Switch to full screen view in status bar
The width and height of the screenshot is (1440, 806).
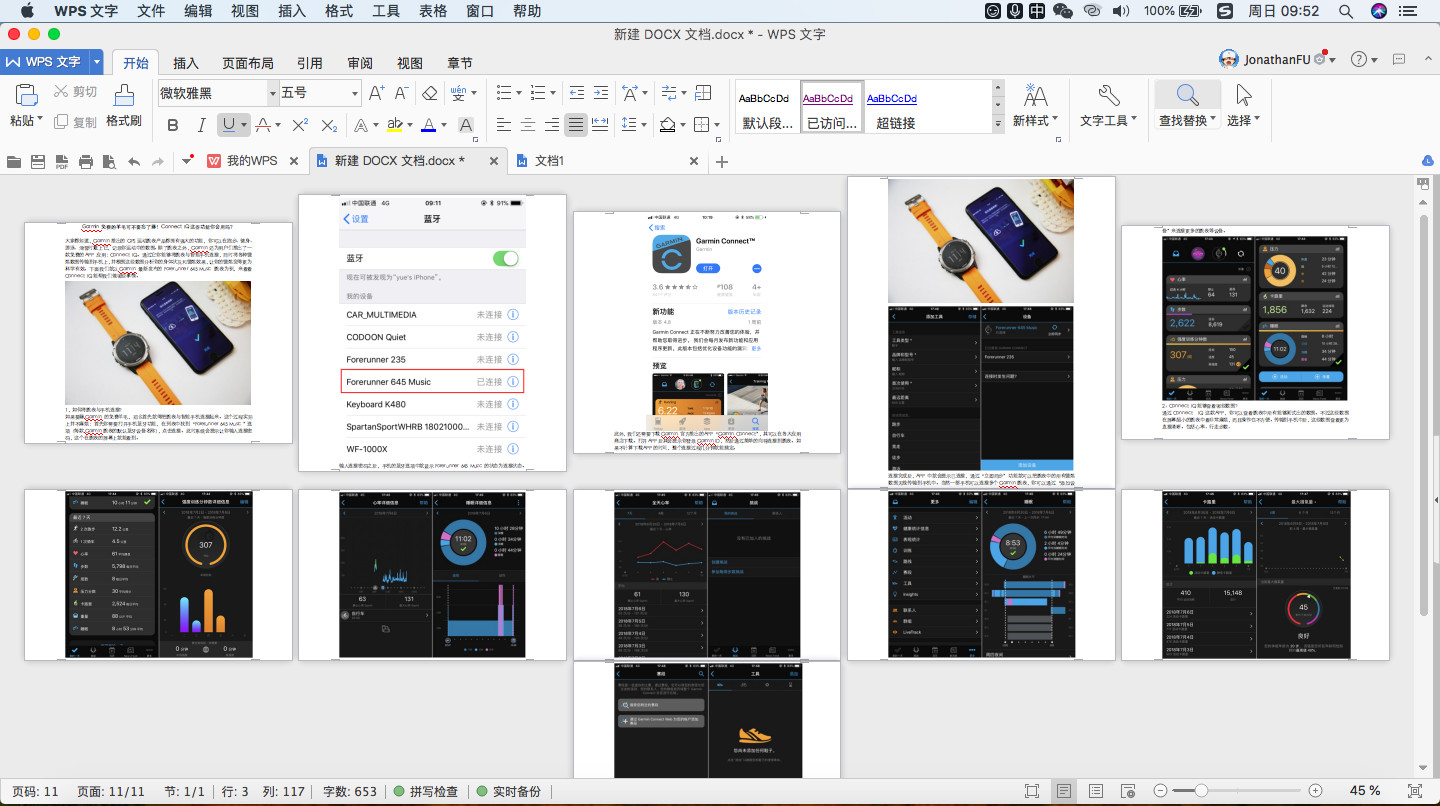(x=1032, y=791)
